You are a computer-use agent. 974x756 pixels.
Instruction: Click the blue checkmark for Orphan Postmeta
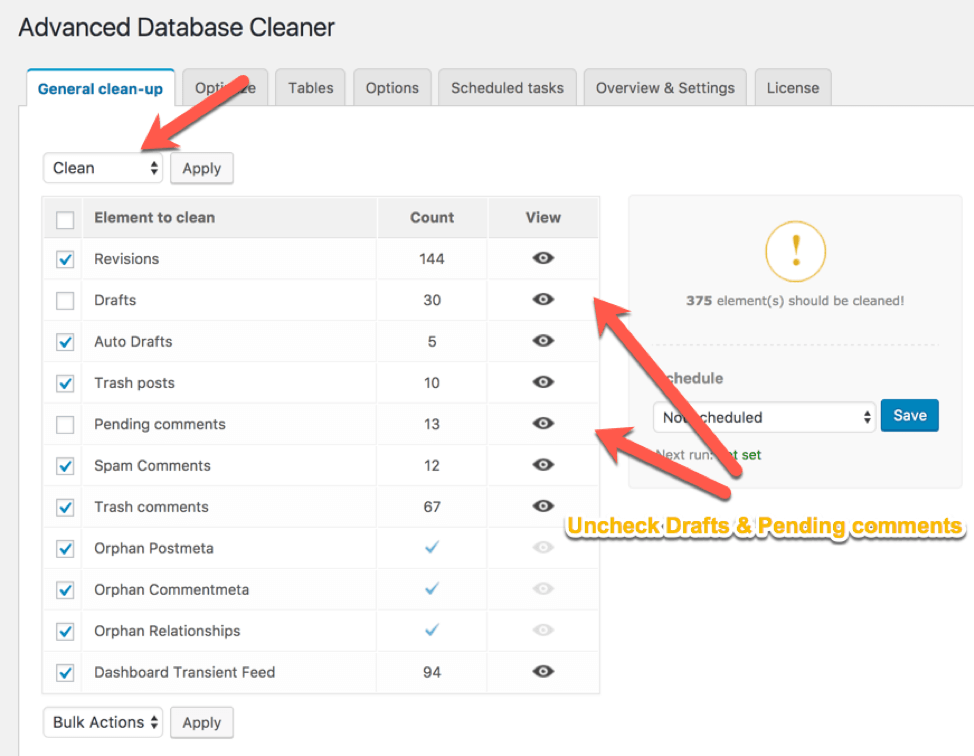tap(431, 548)
